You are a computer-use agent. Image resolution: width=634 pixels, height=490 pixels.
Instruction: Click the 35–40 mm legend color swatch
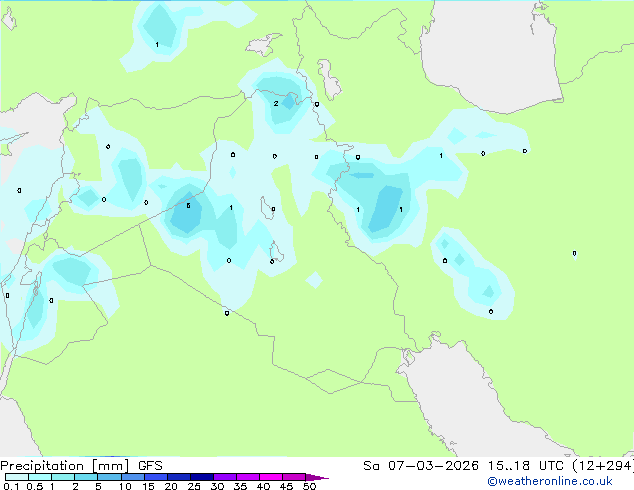[248, 477]
